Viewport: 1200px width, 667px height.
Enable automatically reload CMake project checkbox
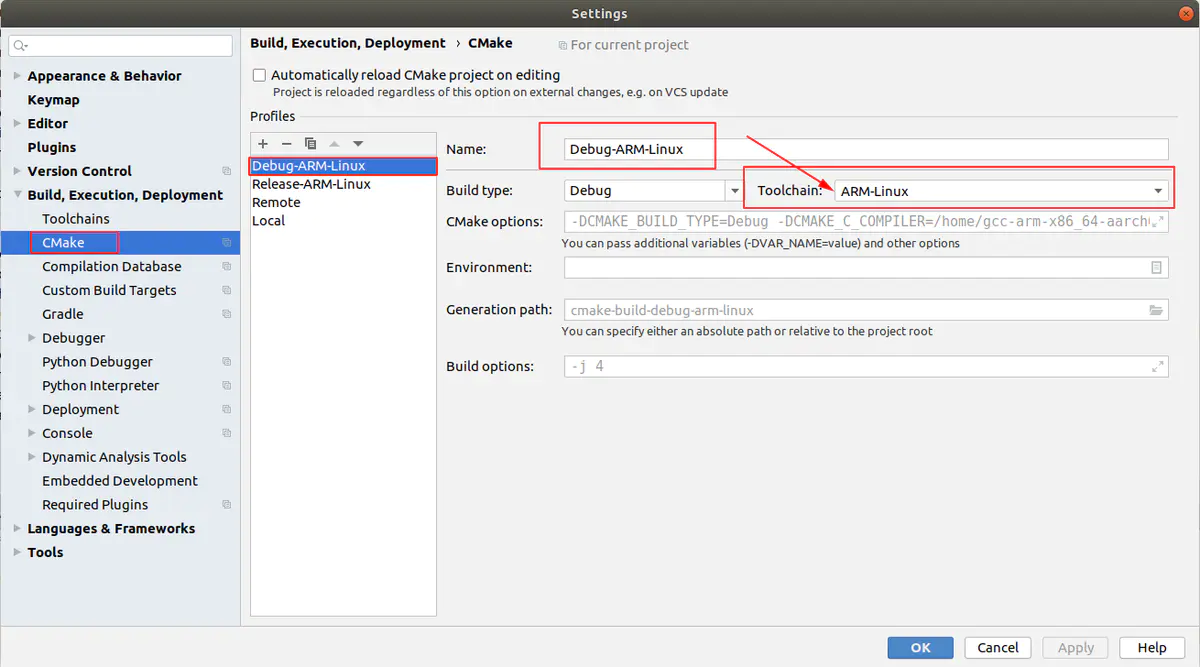point(260,75)
